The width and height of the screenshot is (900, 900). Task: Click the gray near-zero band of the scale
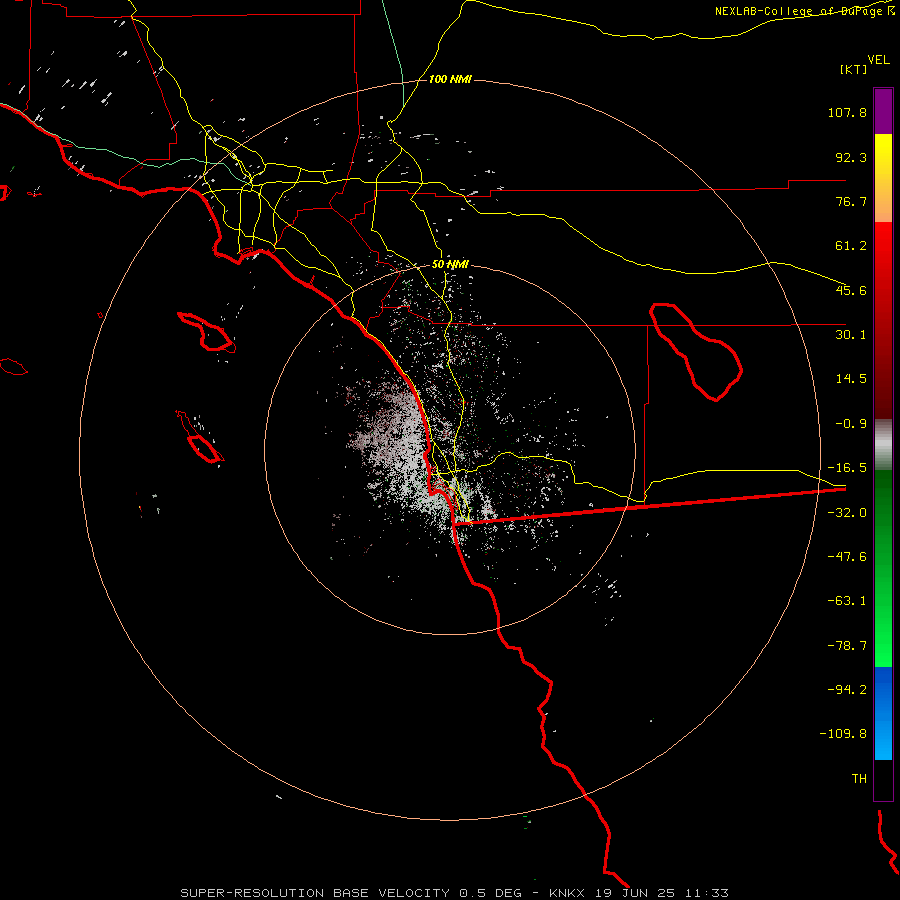[883, 444]
